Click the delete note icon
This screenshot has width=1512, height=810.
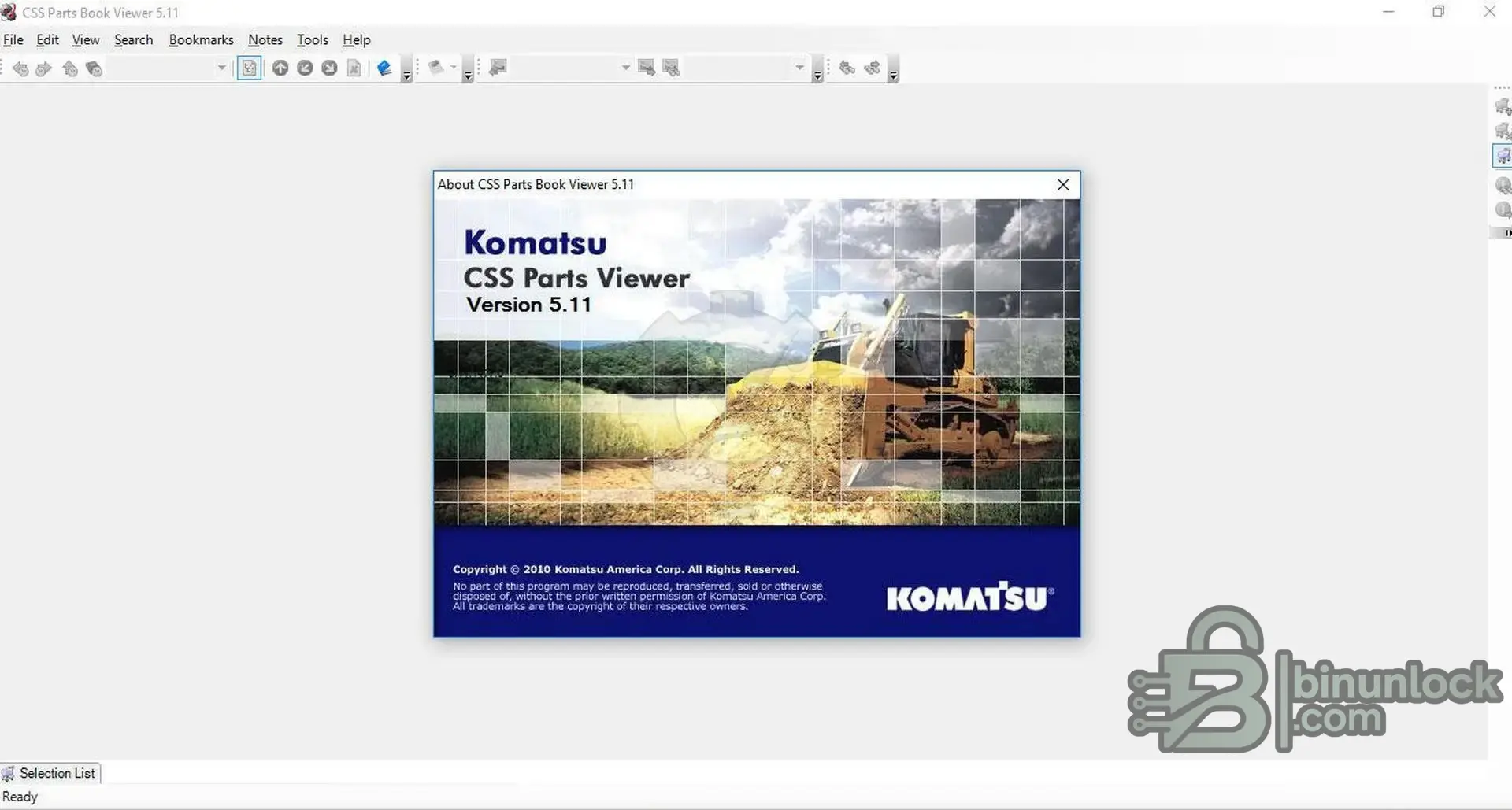(671, 68)
